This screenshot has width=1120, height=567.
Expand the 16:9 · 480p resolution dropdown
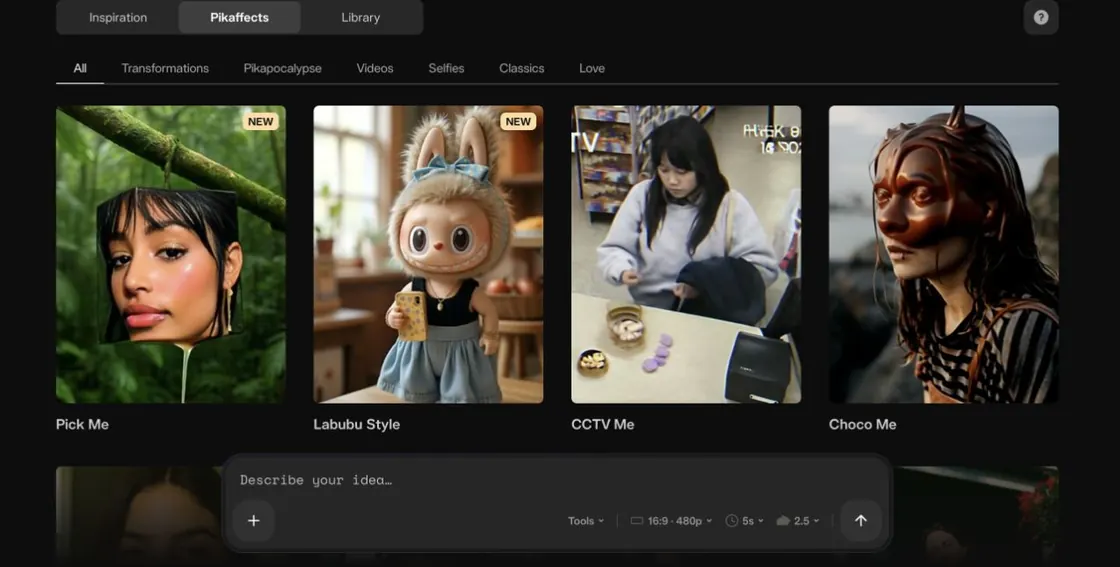coord(671,521)
